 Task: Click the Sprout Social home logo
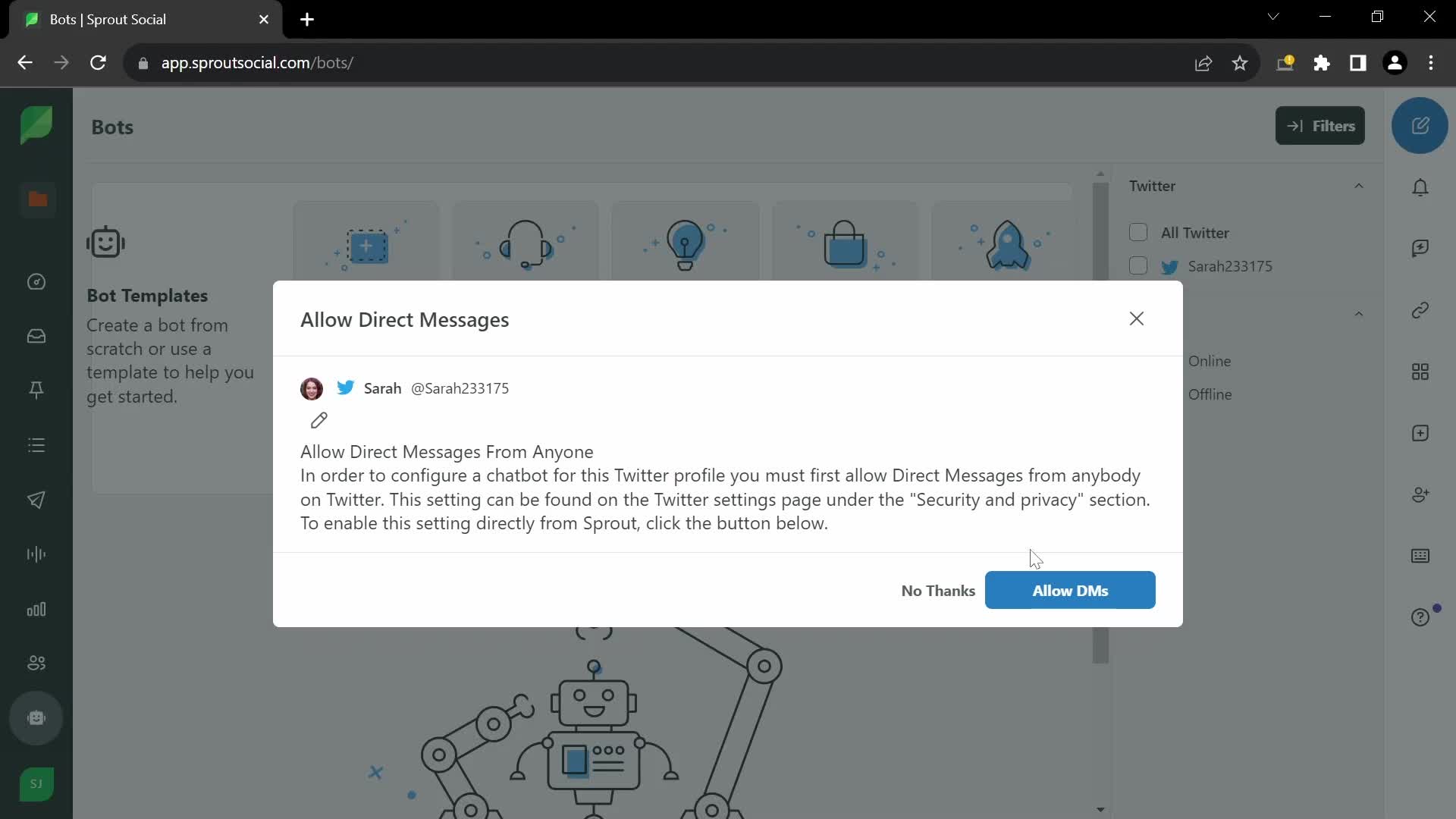(37, 127)
